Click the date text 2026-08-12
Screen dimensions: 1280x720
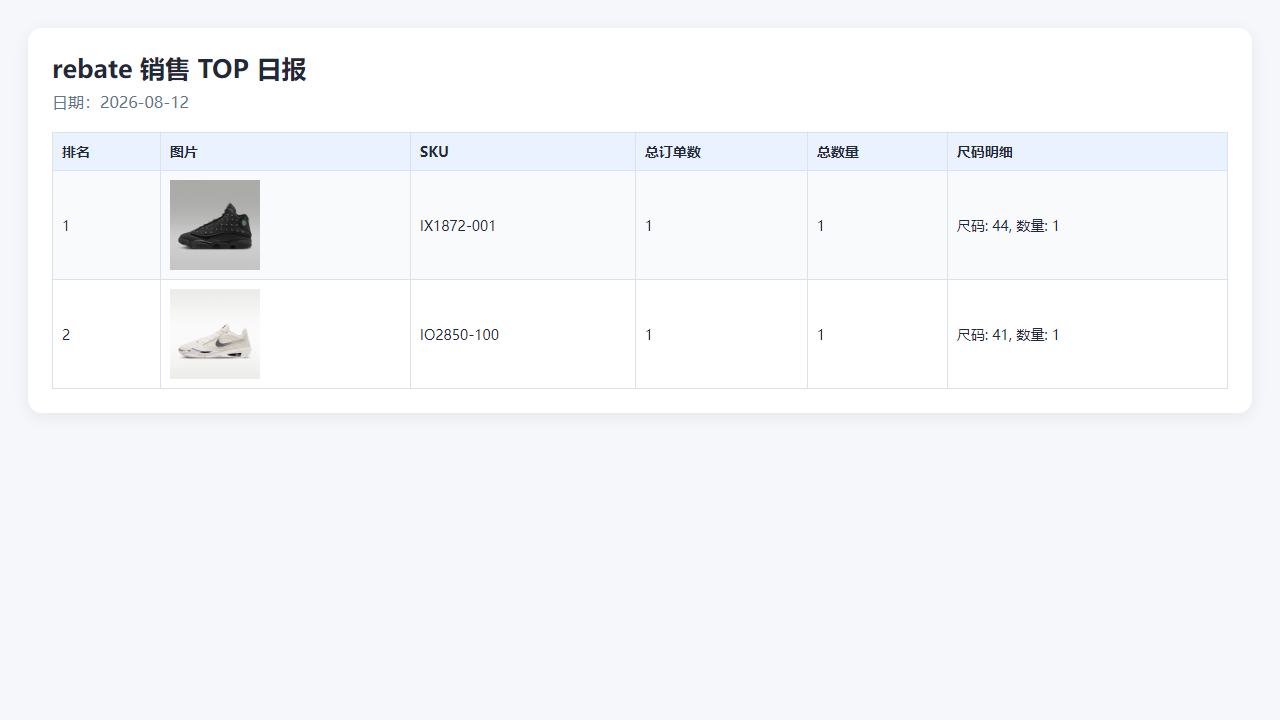coord(144,102)
